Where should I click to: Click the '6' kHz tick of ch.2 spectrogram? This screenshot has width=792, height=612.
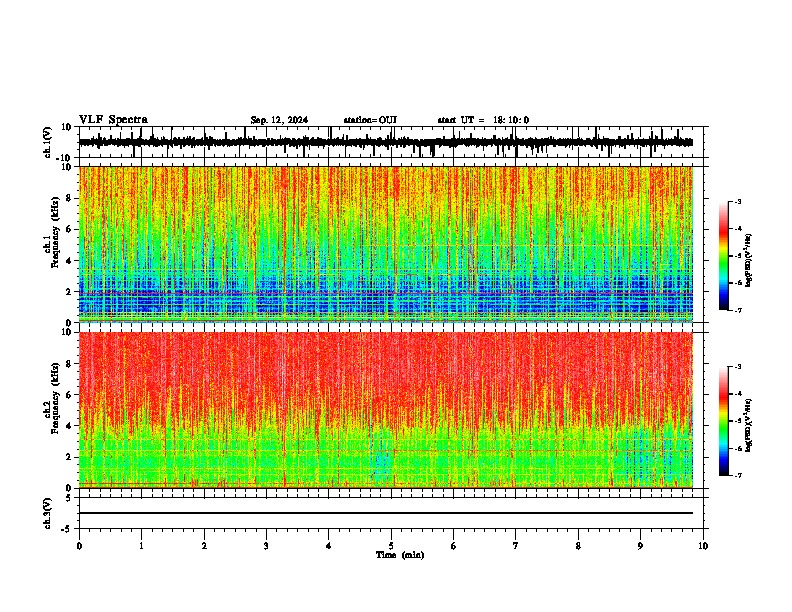(x=69, y=395)
